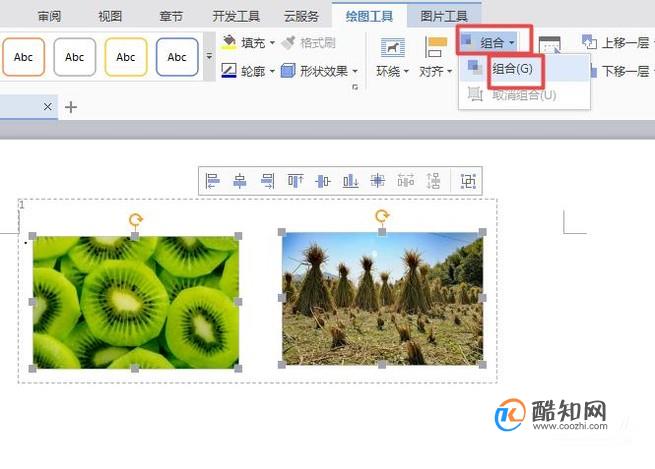655x469 pixels.
Task: Switch to the 审阅 tab
Action: point(49,16)
